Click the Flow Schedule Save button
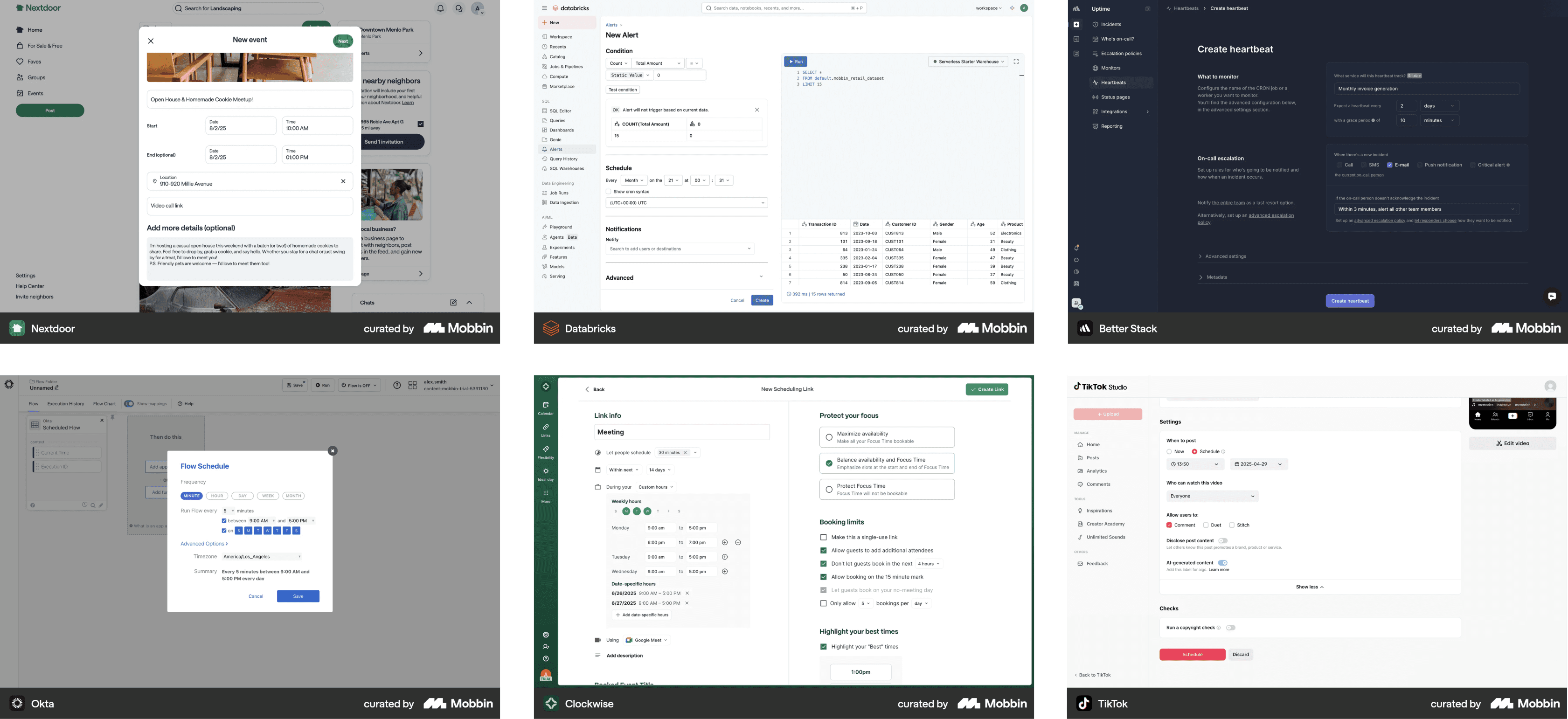 point(298,597)
